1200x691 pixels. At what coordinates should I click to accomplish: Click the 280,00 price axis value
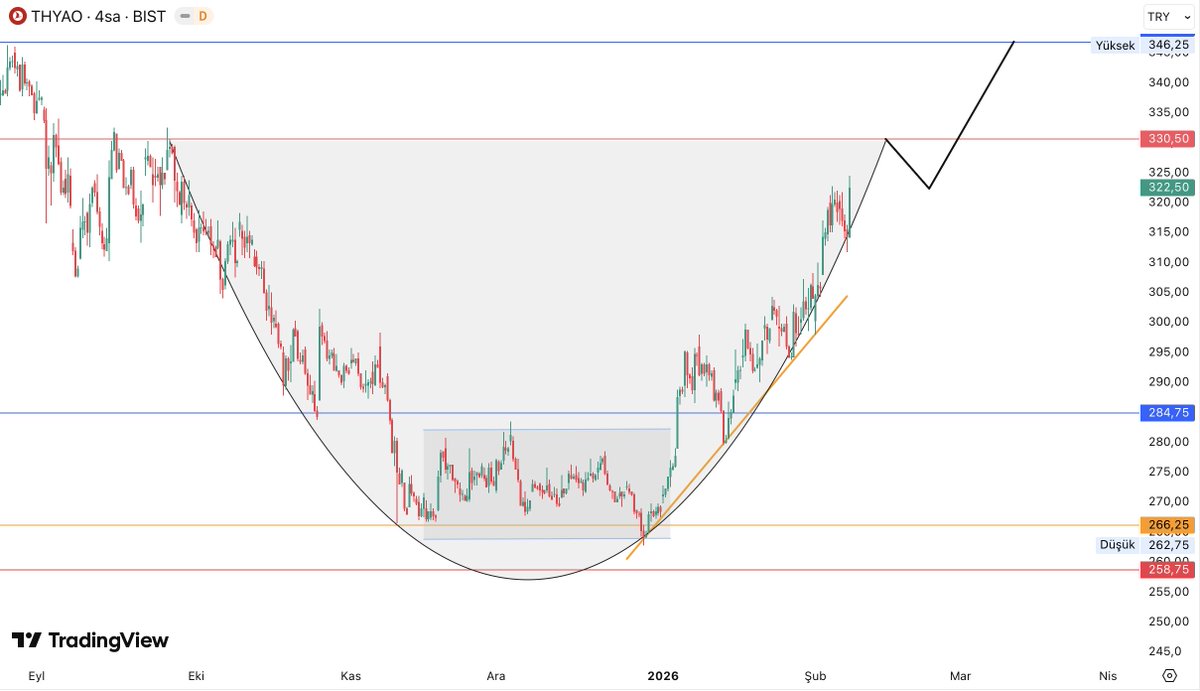coord(1168,442)
